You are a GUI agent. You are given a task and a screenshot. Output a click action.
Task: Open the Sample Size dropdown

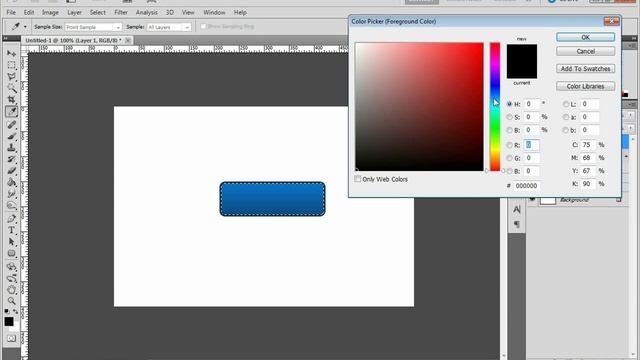pyautogui.click(x=93, y=27)
